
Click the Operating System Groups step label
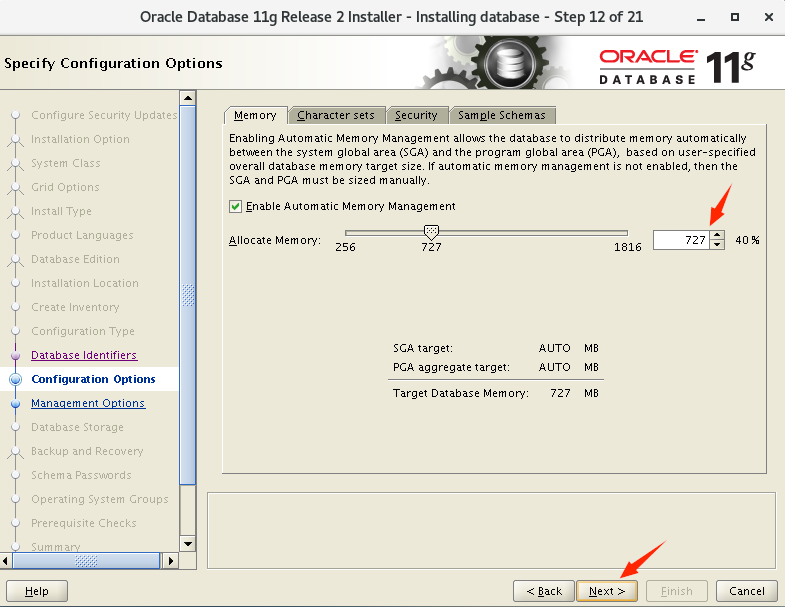(100, 499)
